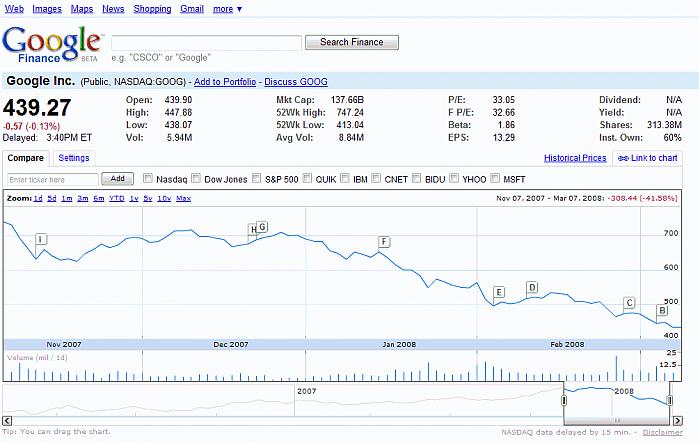Click news flag marker C on chart
This screenshot has height=443, width=700.
pyautogui.click(x=629, y=303)
